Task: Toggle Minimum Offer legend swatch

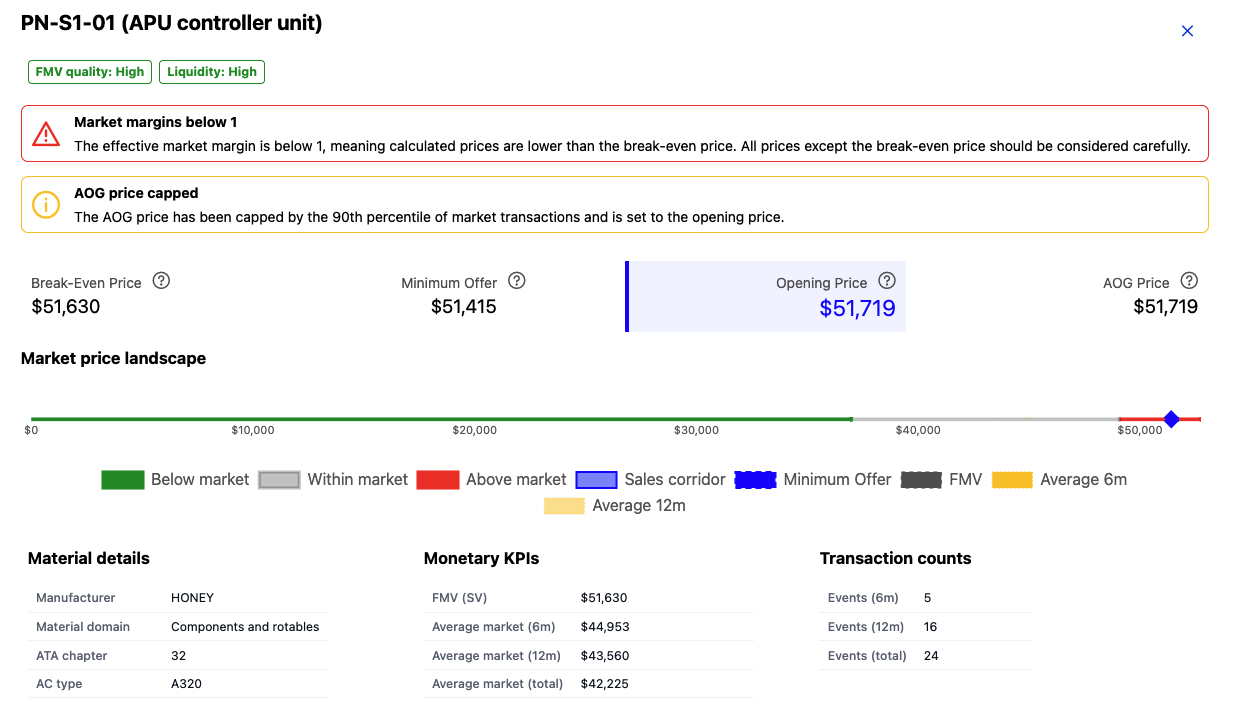Action: (755, 480)
